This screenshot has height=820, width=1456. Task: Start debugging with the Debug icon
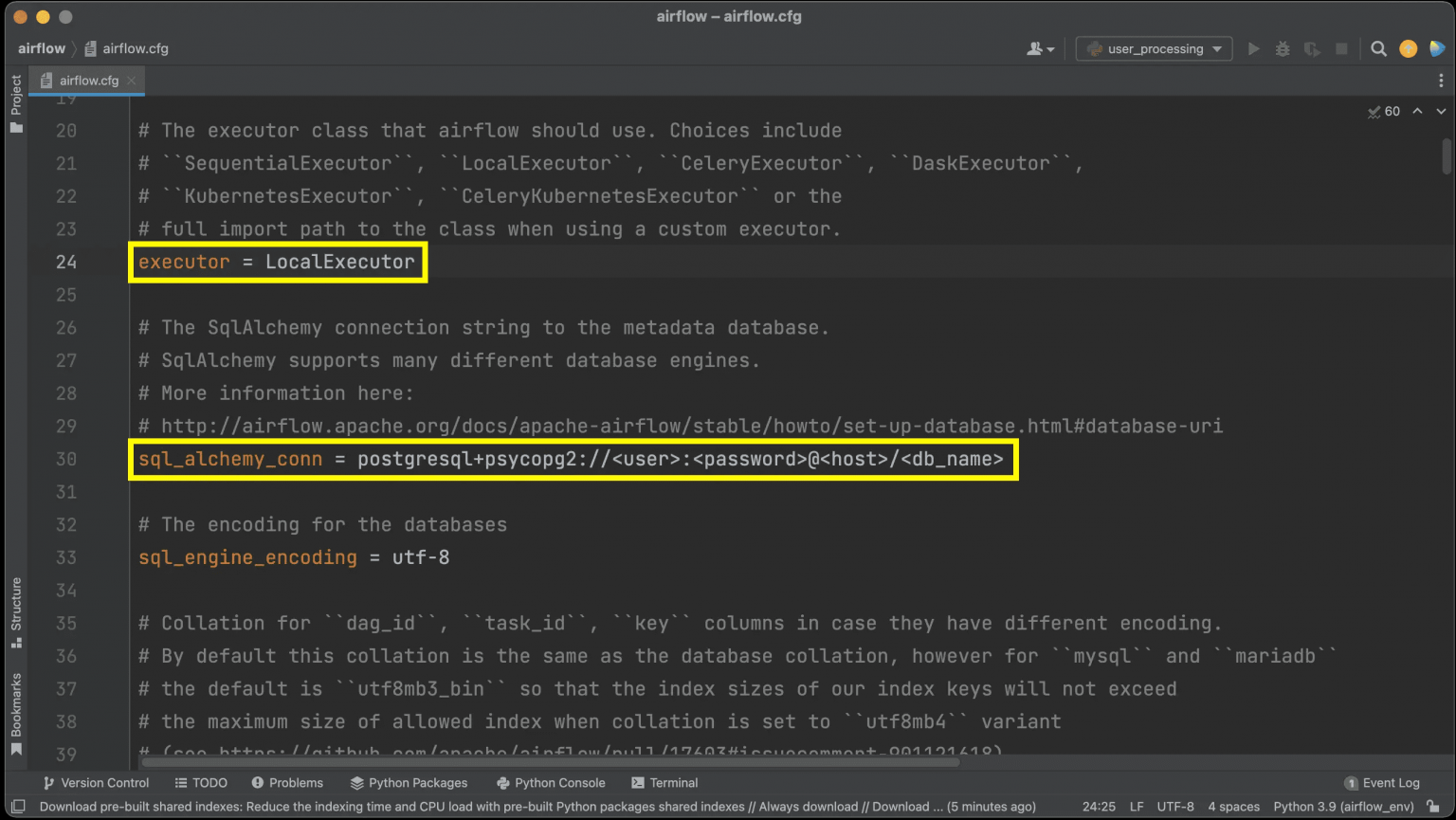tap(1282, 48)
